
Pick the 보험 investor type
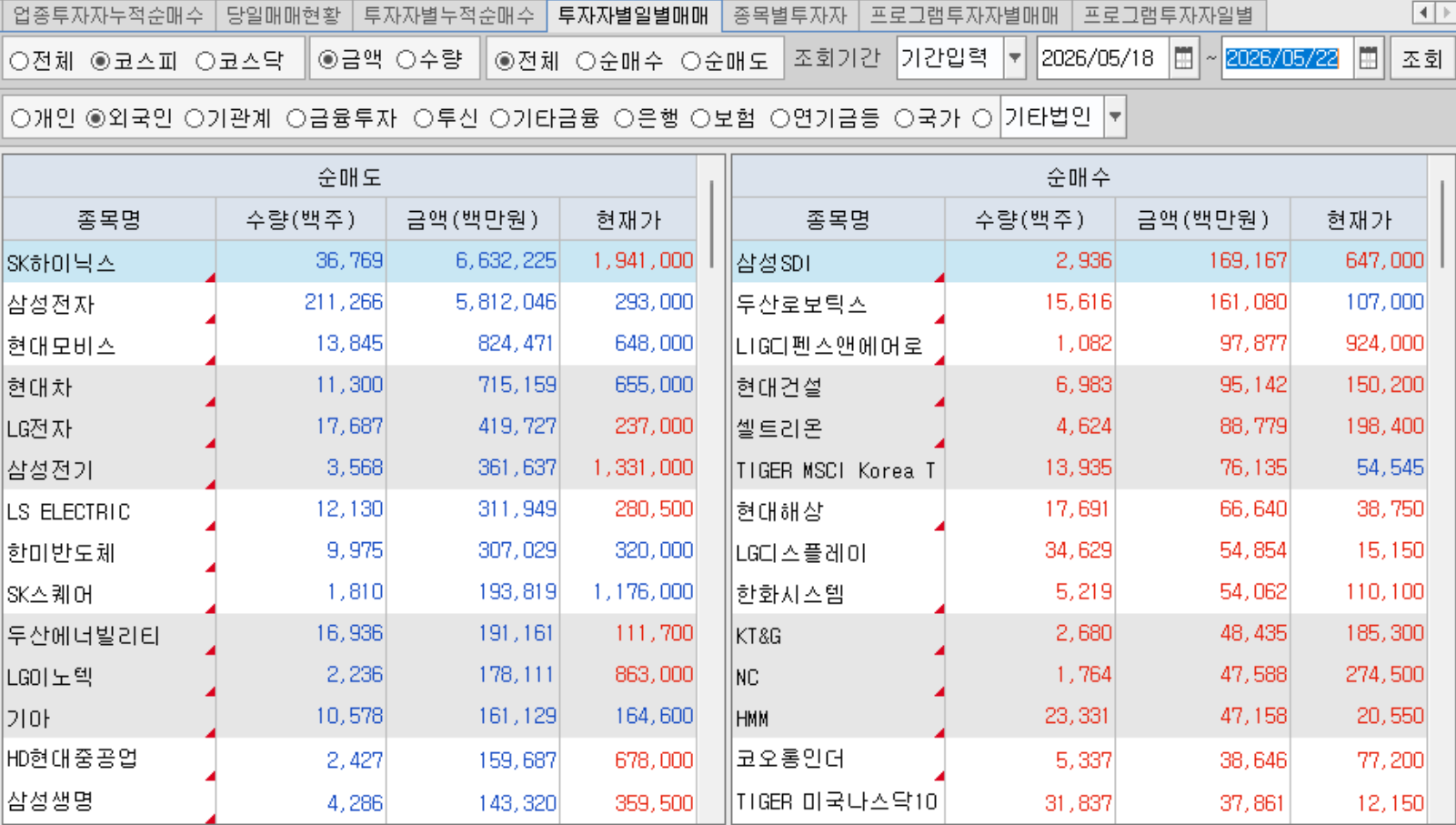[x=700, y=119]
